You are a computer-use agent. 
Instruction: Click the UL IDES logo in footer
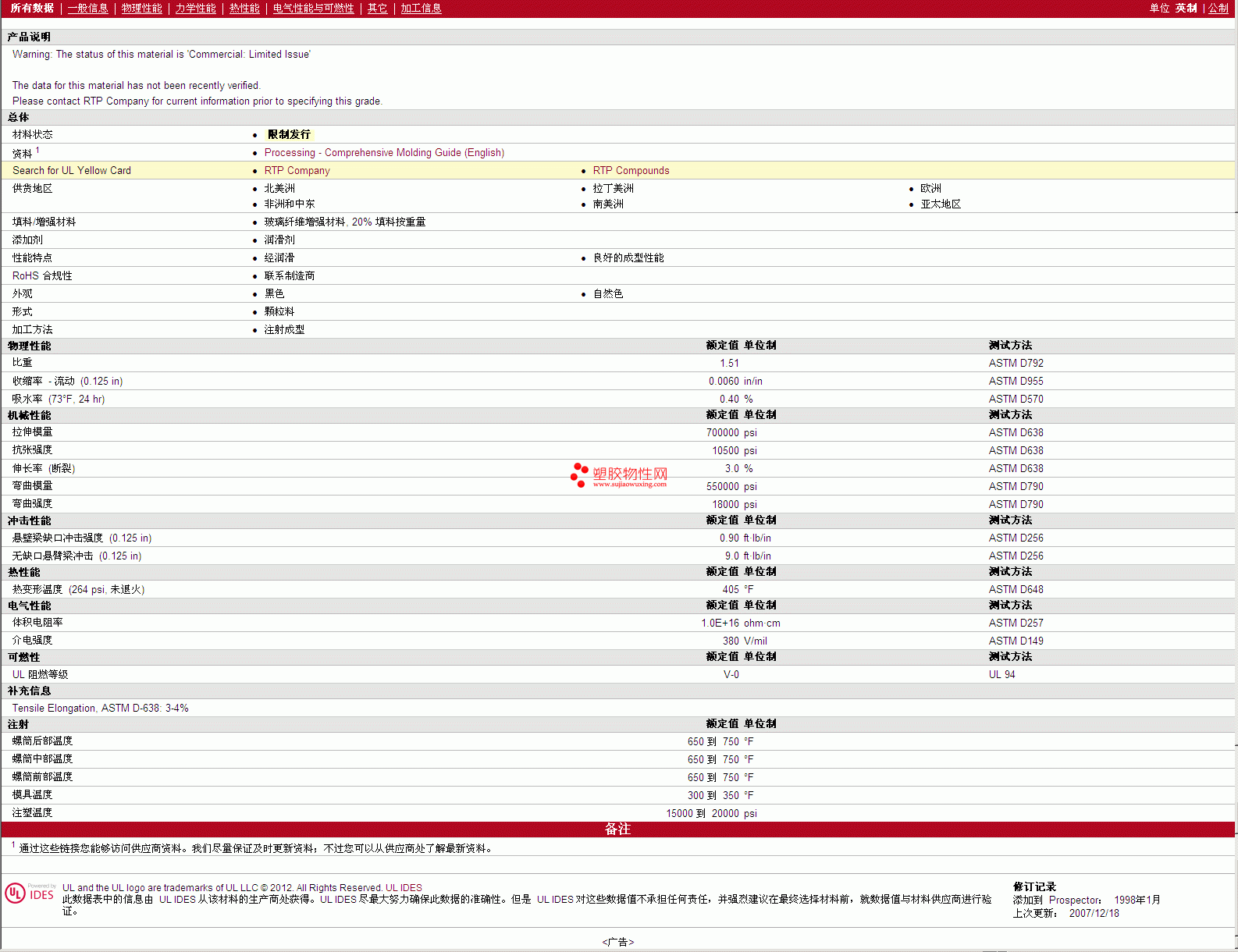30,893
